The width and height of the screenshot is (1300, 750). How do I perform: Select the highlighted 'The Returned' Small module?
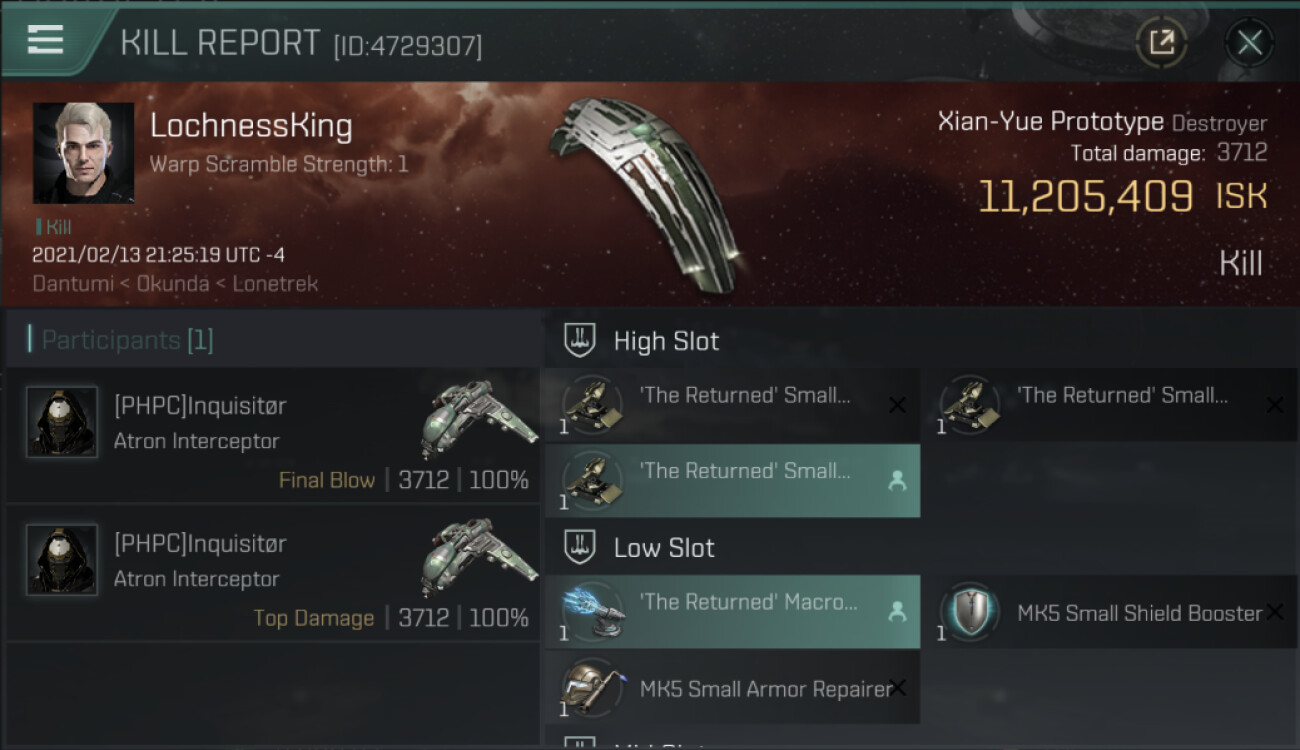[730, 480]
